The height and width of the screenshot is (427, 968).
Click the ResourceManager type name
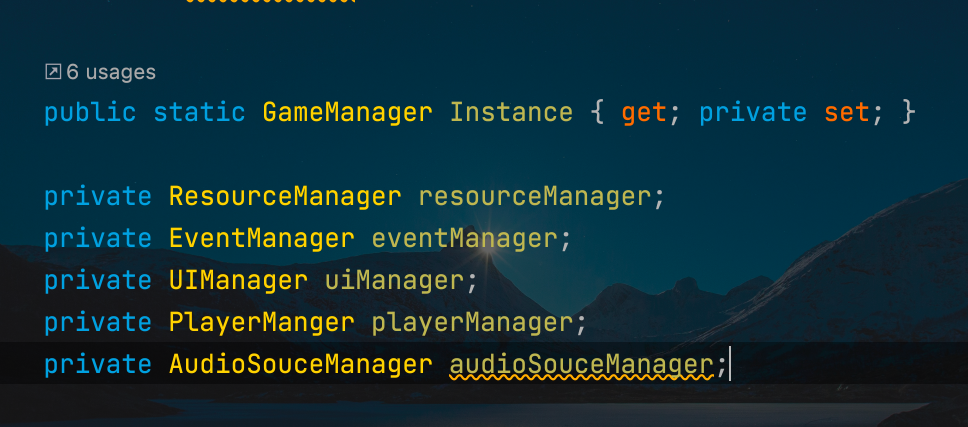pos(285,197)
